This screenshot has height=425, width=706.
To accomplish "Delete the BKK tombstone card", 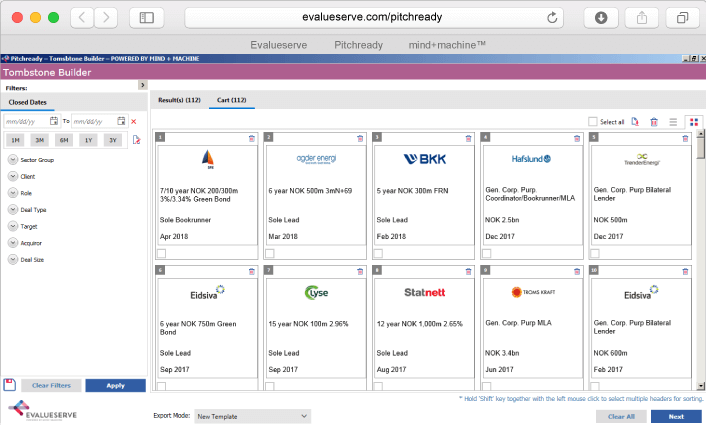I will [x=469, y=138].
